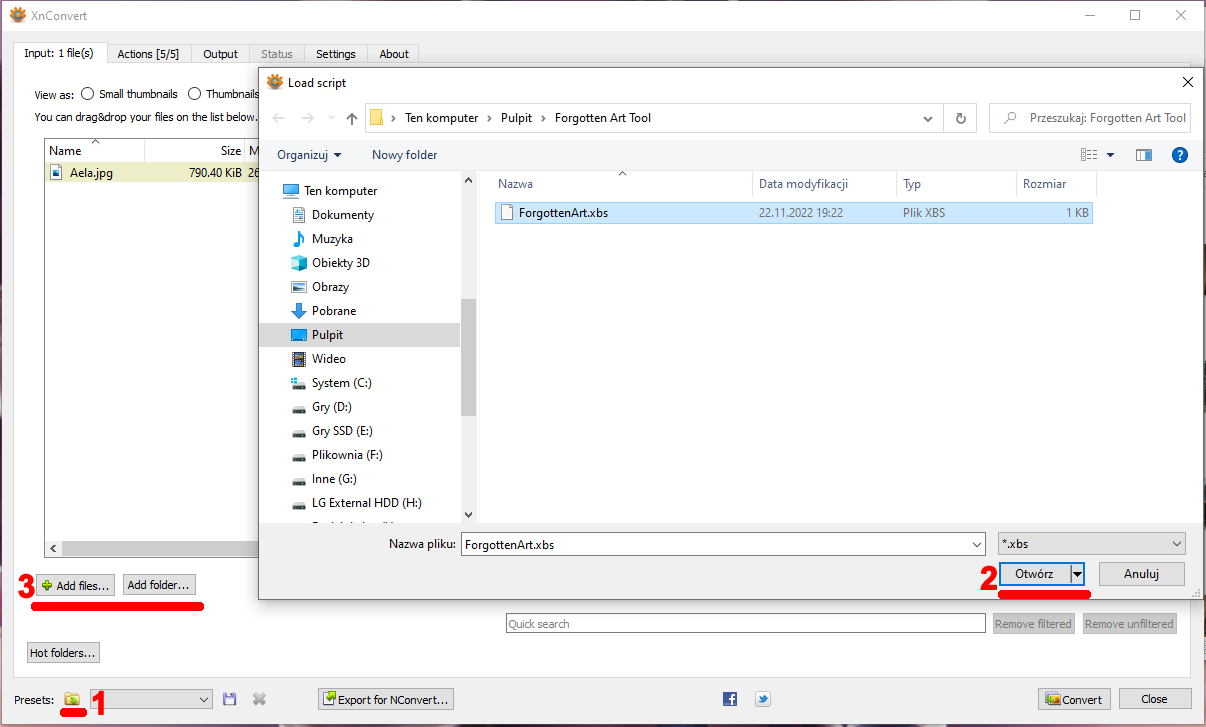Open the *.xbs file type dropdown
This screenshot has width=1206, height=727.
tap(1092, 544)
